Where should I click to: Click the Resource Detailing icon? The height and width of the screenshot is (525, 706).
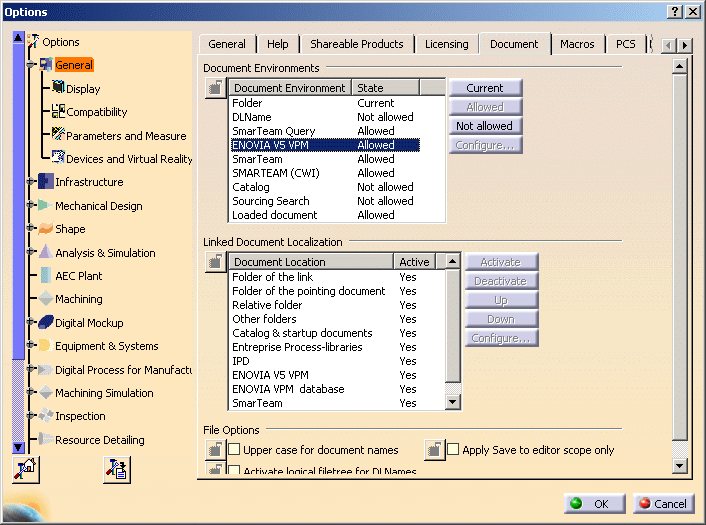(x=45, y=439)
